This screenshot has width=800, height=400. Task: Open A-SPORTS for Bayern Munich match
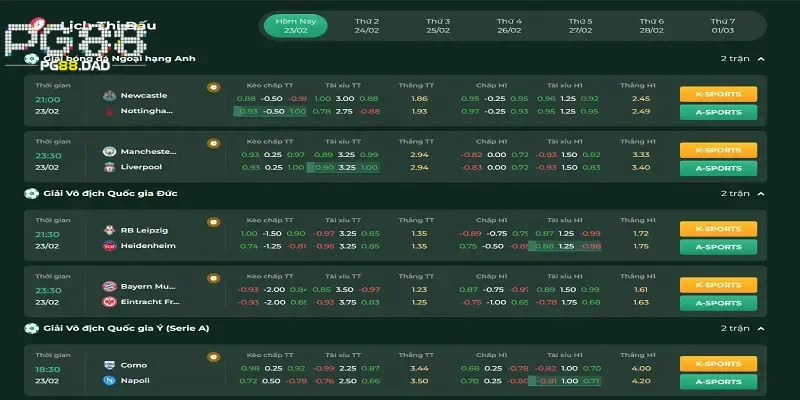[718, 303]
